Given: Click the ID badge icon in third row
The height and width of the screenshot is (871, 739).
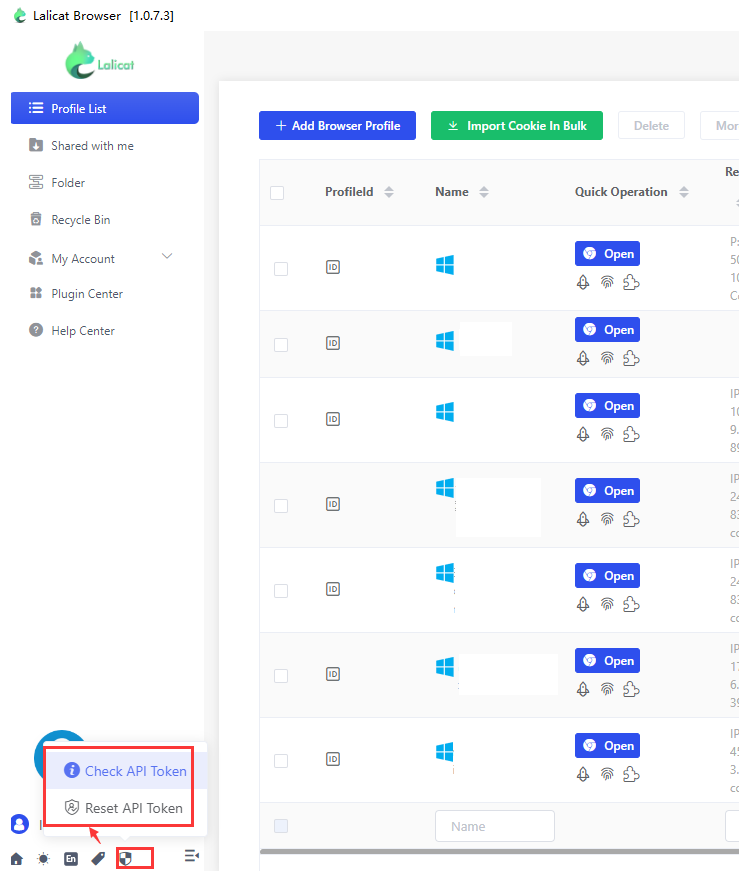Looking at the screenshot, I should (x=333, y=419).
